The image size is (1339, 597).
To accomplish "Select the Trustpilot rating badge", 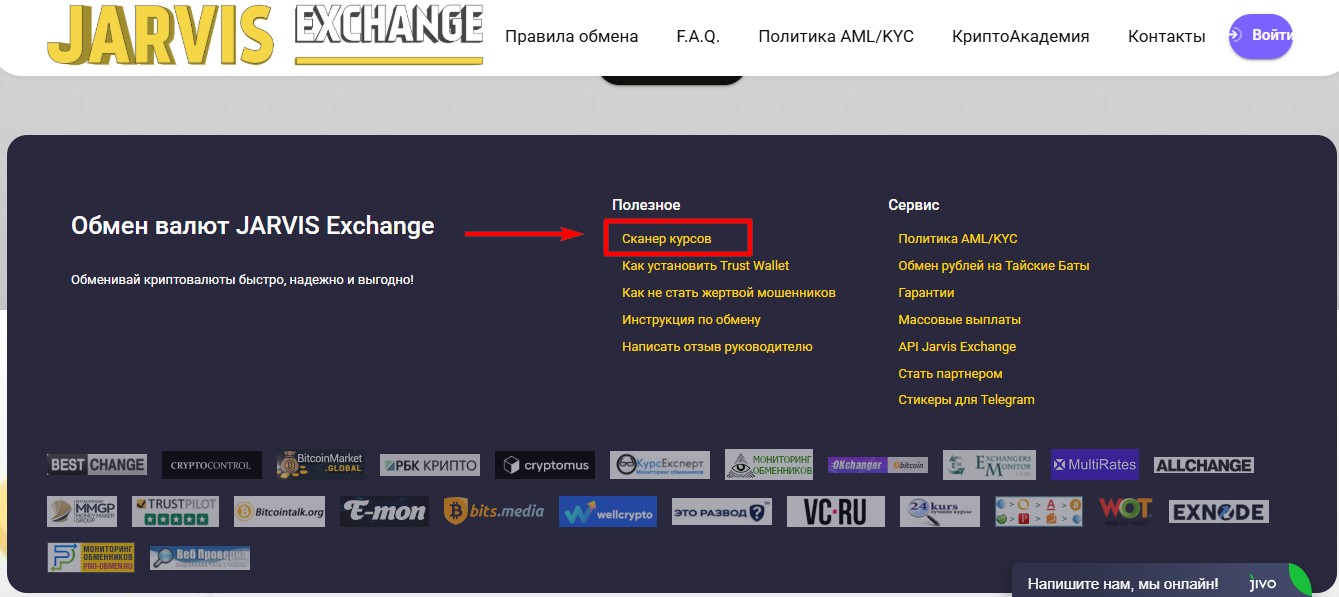I will (175, 510).
